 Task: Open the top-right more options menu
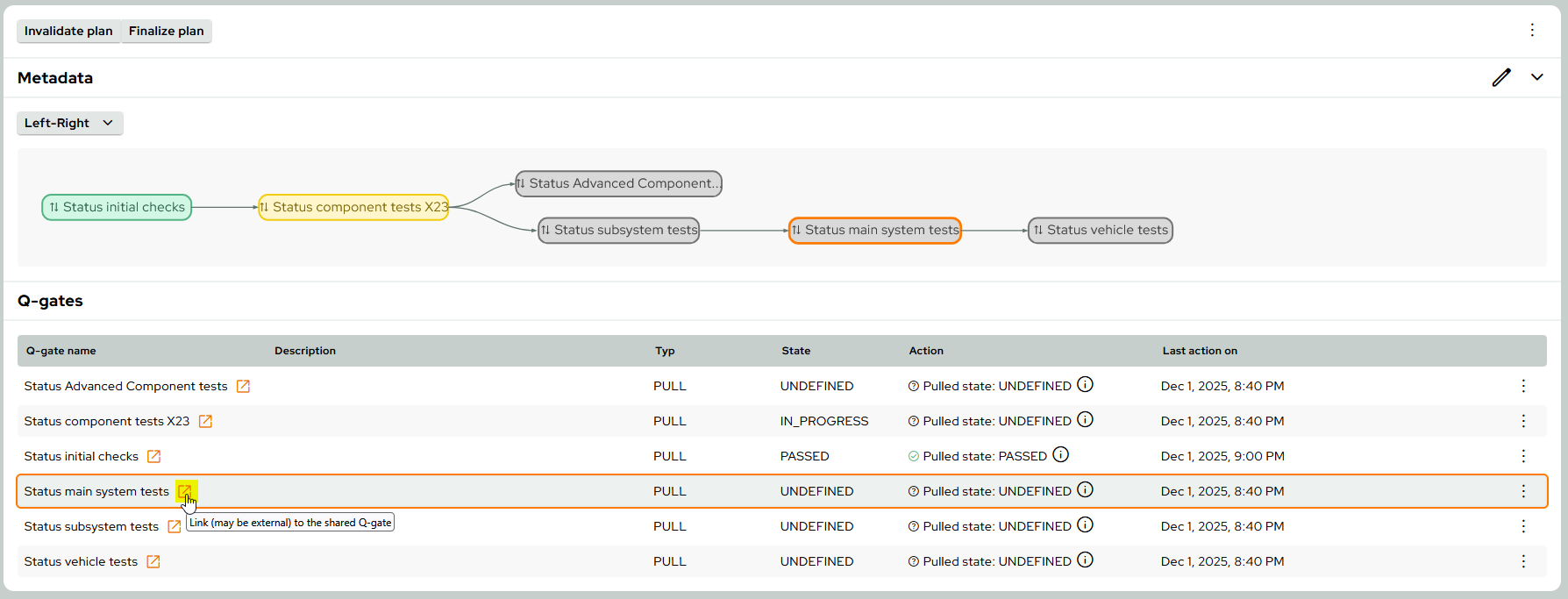click(1532, 30)
